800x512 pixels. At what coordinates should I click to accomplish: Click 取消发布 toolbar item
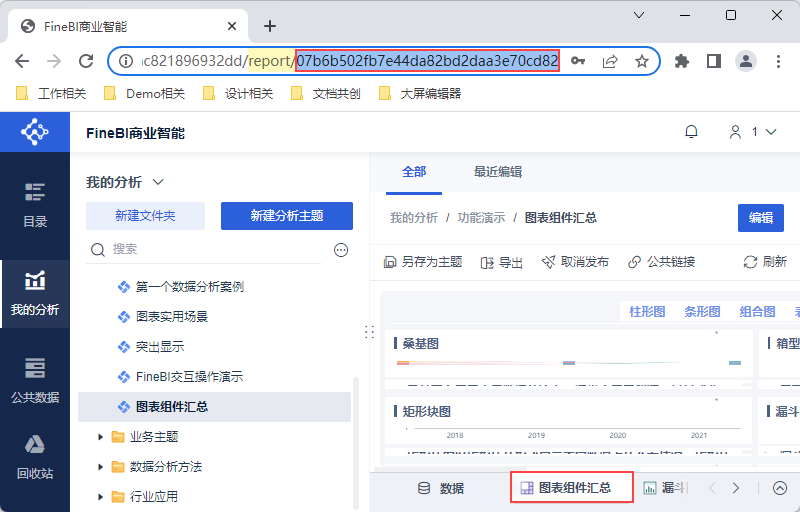(x=575, y=262)
